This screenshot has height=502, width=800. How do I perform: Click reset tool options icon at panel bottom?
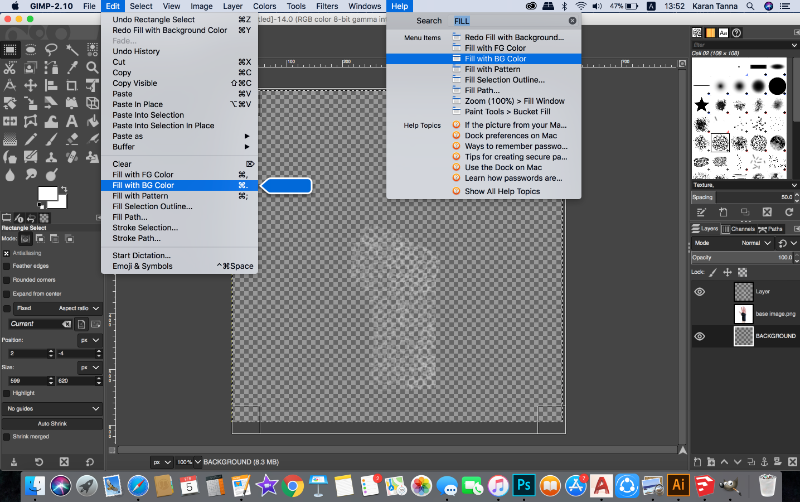click(x=90, y=462)
